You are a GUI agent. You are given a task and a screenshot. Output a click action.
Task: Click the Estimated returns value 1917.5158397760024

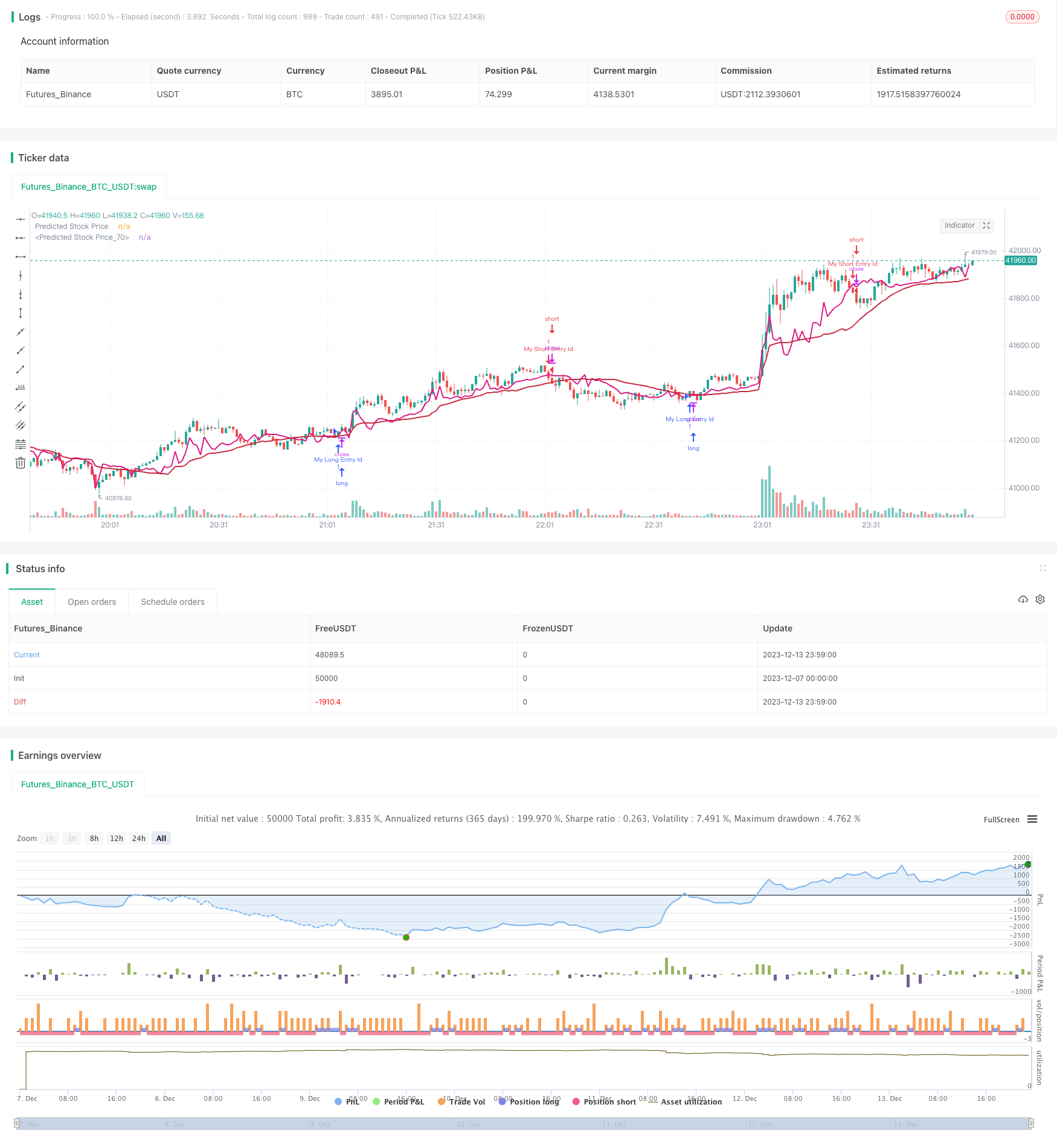point(919,94)
